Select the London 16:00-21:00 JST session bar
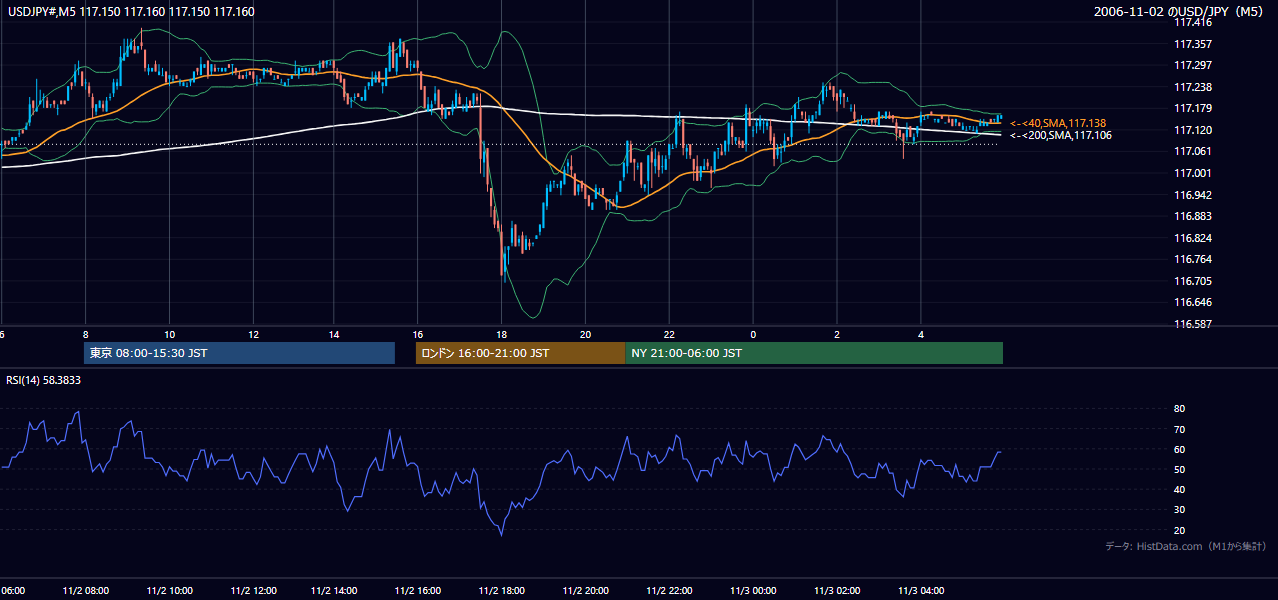This screenshot has height=600, width=1278. [520, 353]
